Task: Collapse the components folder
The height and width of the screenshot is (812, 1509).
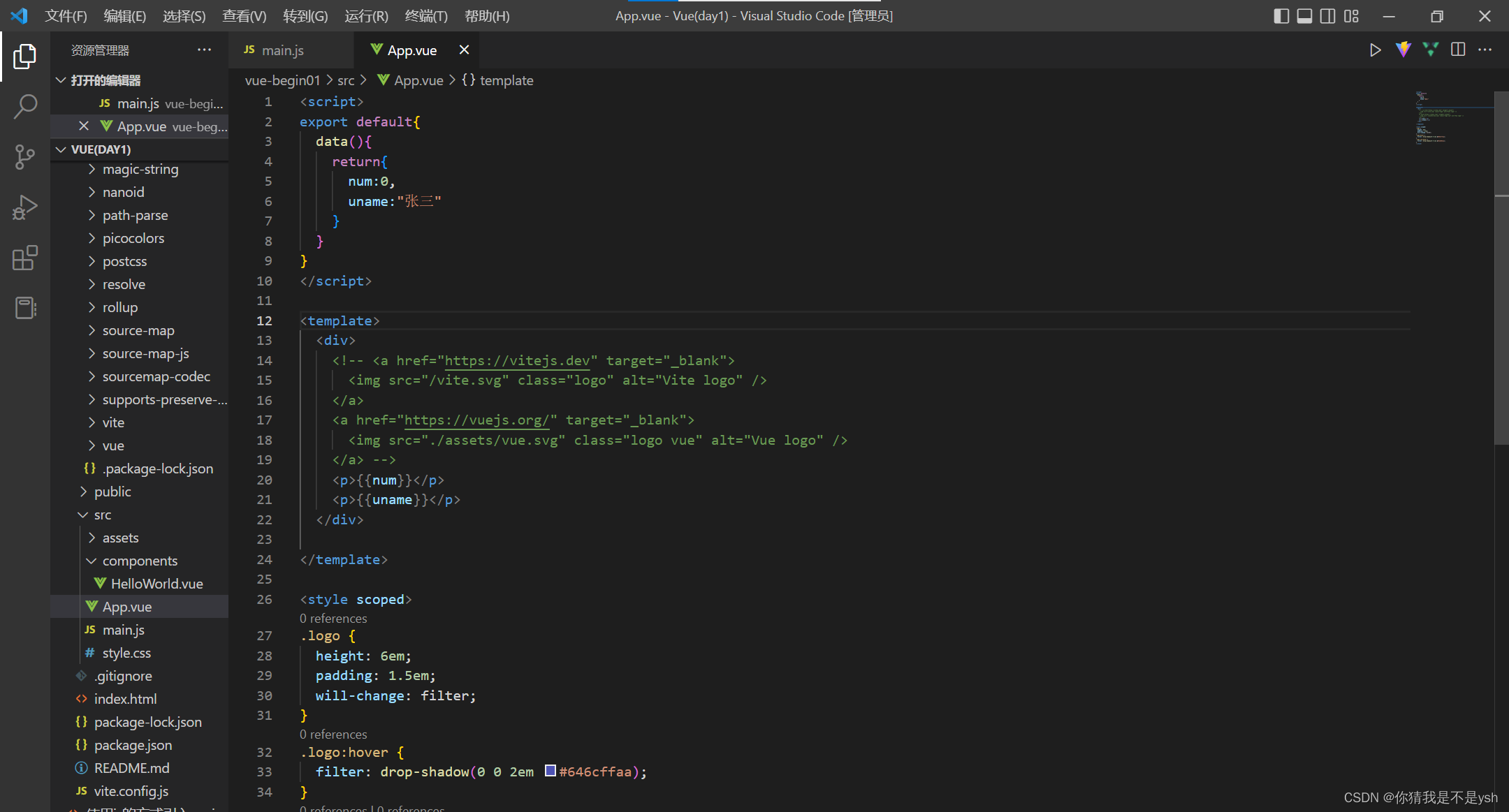Action: click(x=140, y=561)
